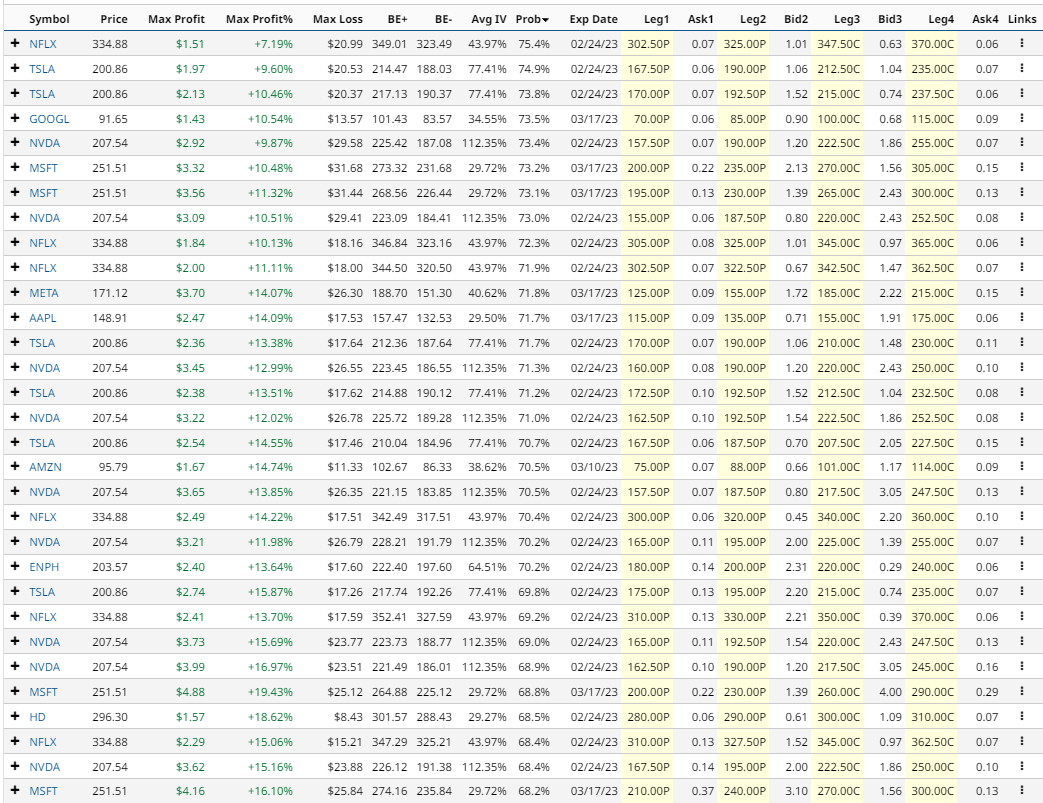Expand the AAPL row details
This screenshot has width=1043, height=803.
click(x=15, y=317)
